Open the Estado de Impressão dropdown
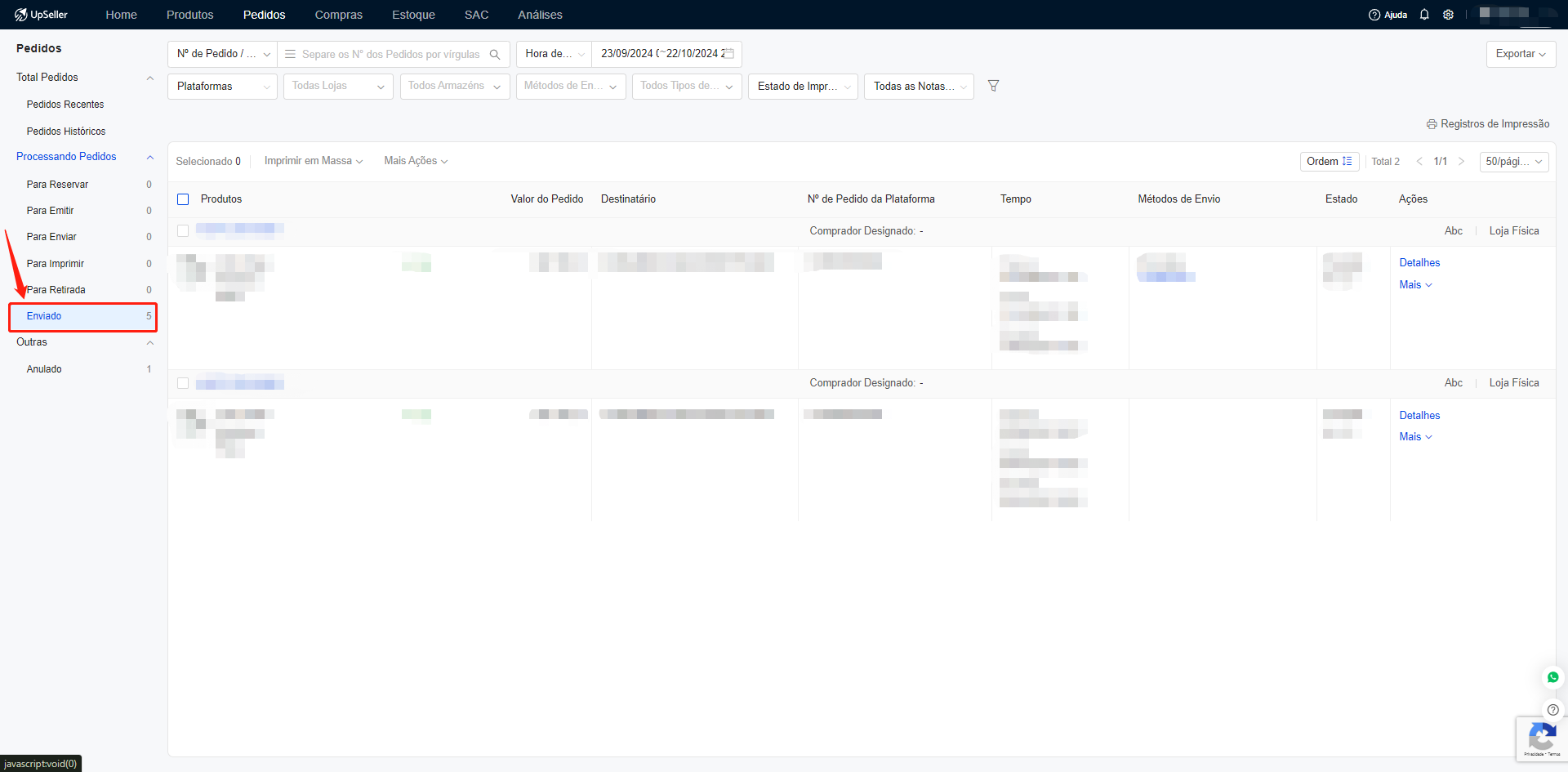Screen dimensions: 1568x772 (x=803, y=87)
